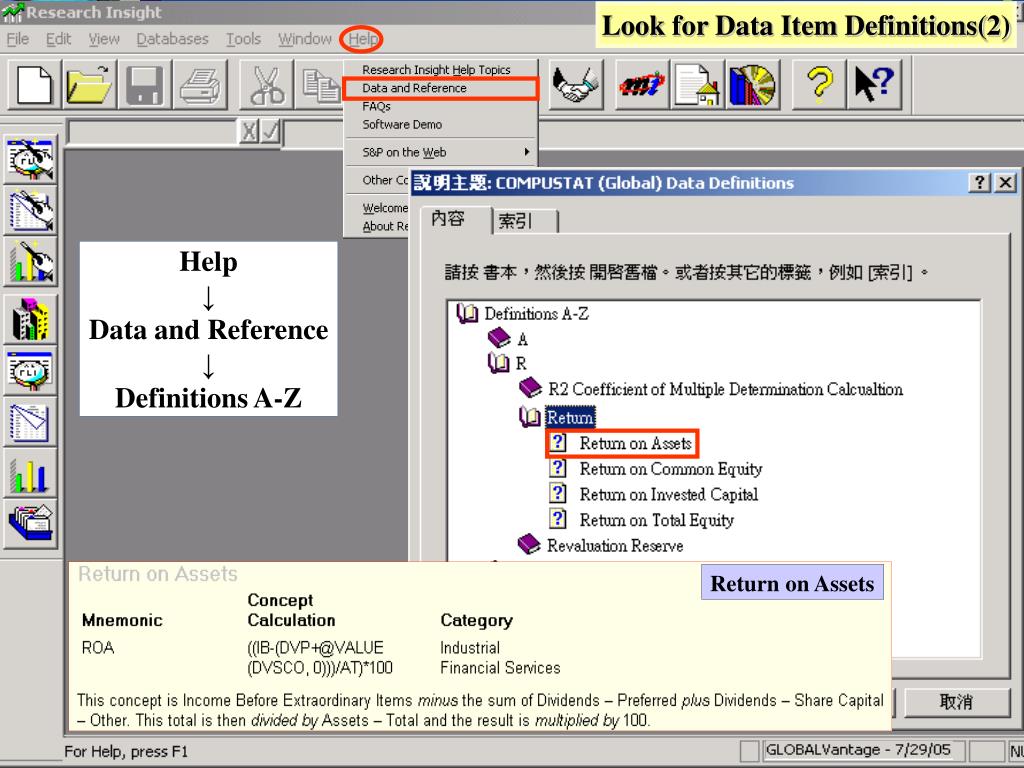This screenshot has width=1024, height=768.
Task: Collapse the open book R
Action: pyautogui.click(x=499, y=363)
